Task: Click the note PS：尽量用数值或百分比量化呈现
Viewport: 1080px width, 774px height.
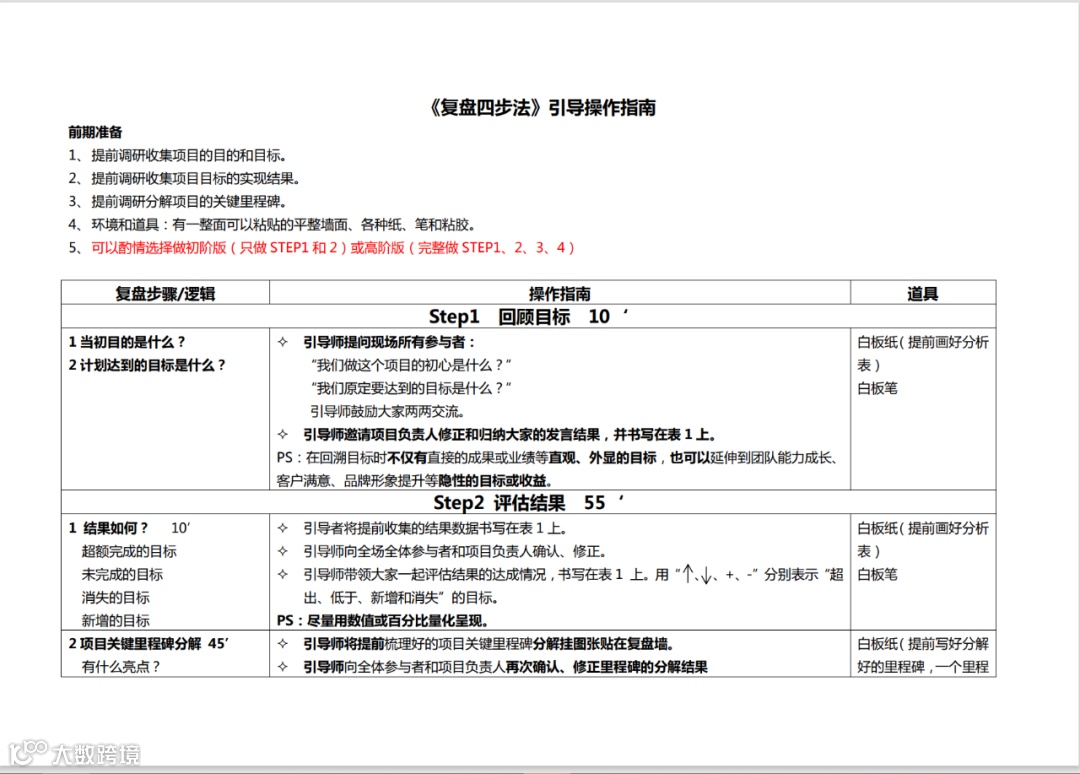Action: [383, 620]
